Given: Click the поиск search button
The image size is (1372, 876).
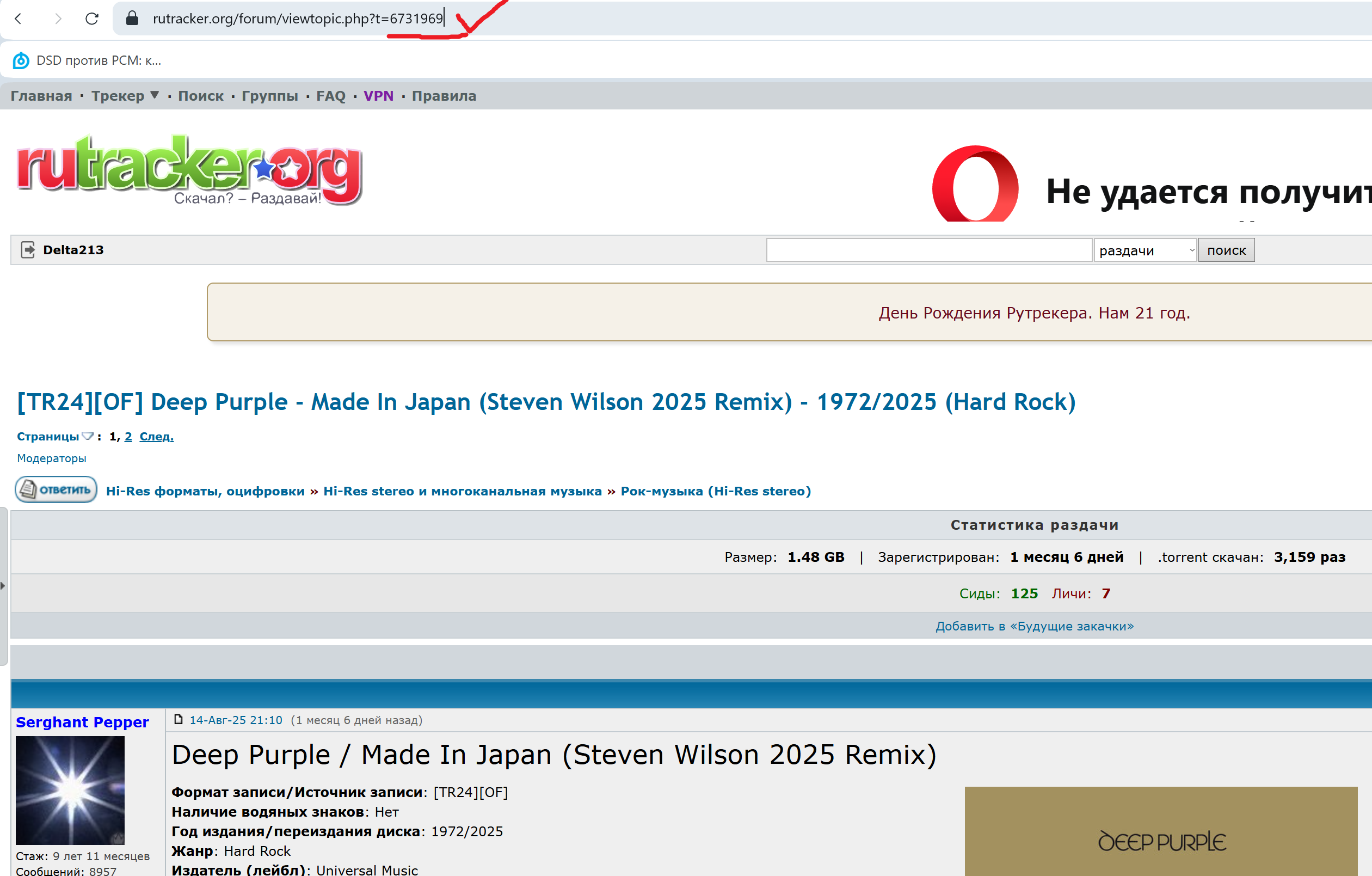Looking at the screenshot, I should pyautogui.click(x=1226, y=250).
